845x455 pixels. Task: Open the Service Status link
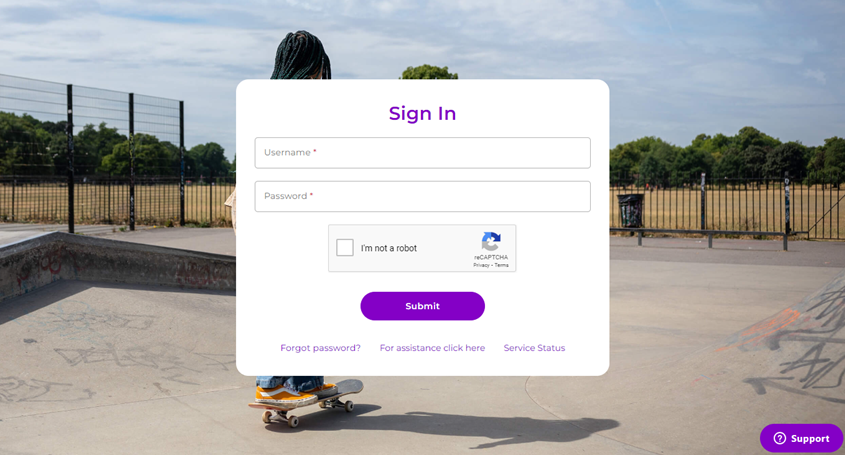click(534, 348)
